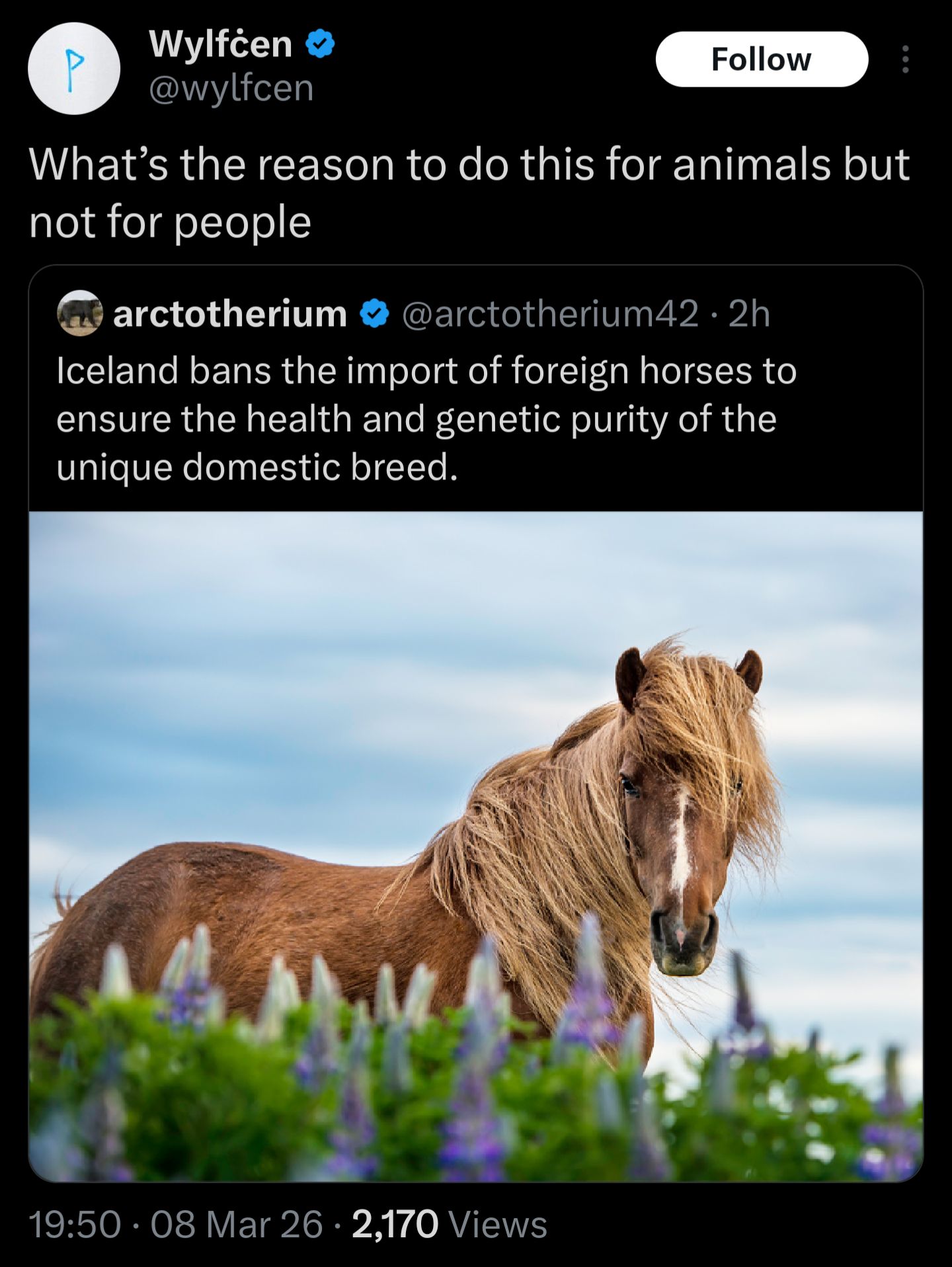Click arctotherium's verified checkmark badge
Viewport: 952px width, 1267px height.
375,313
